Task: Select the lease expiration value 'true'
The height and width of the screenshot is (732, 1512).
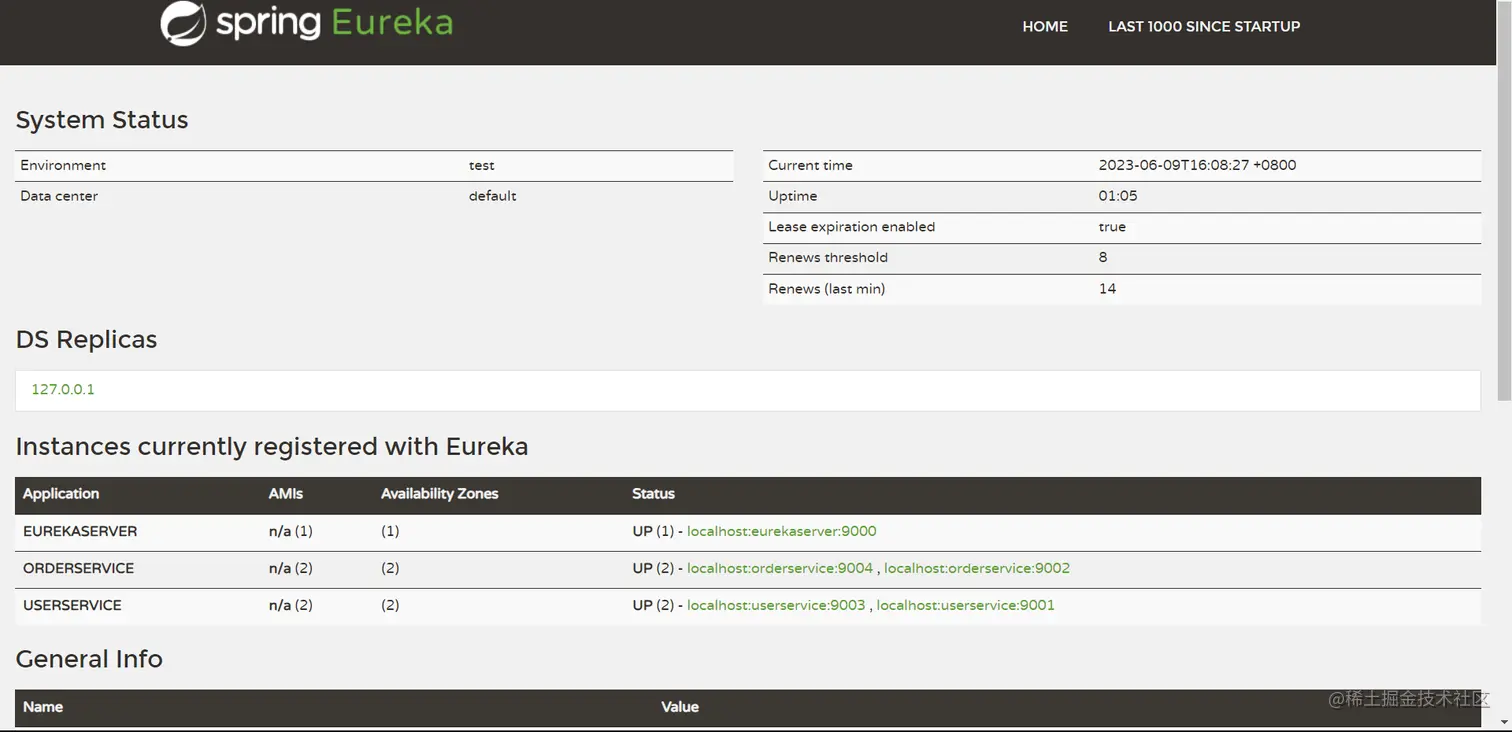Action: pyautogui.click(x=1112, y=227)
